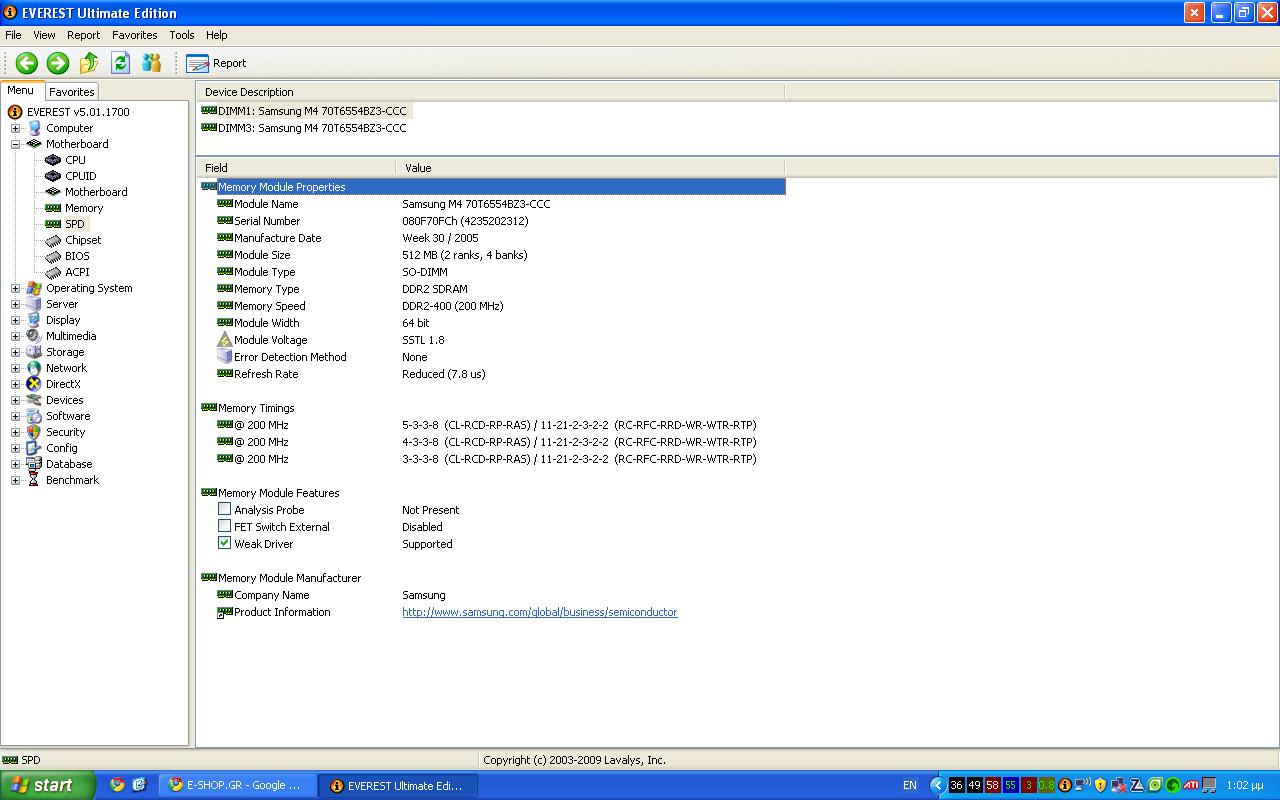The image size is (1280, 800).
Task: Open the View menu
Action: 44,35
